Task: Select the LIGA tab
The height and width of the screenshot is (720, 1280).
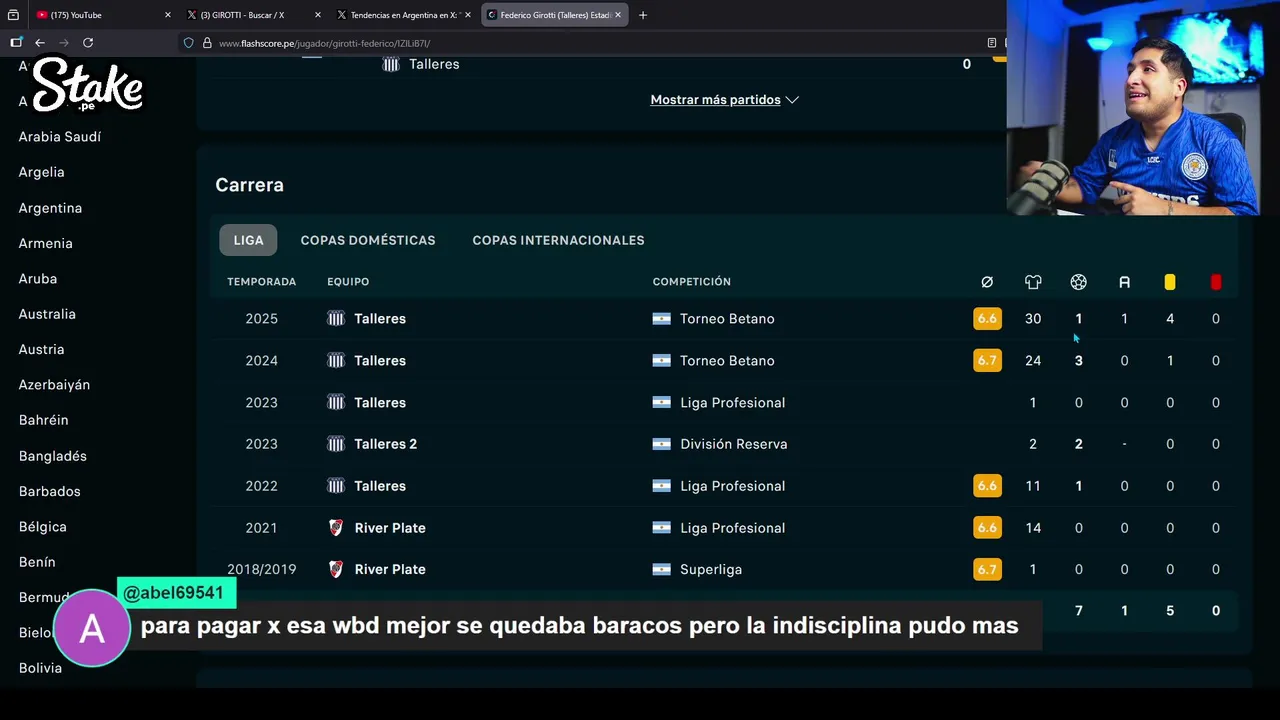Action: (x=248, y=240)
